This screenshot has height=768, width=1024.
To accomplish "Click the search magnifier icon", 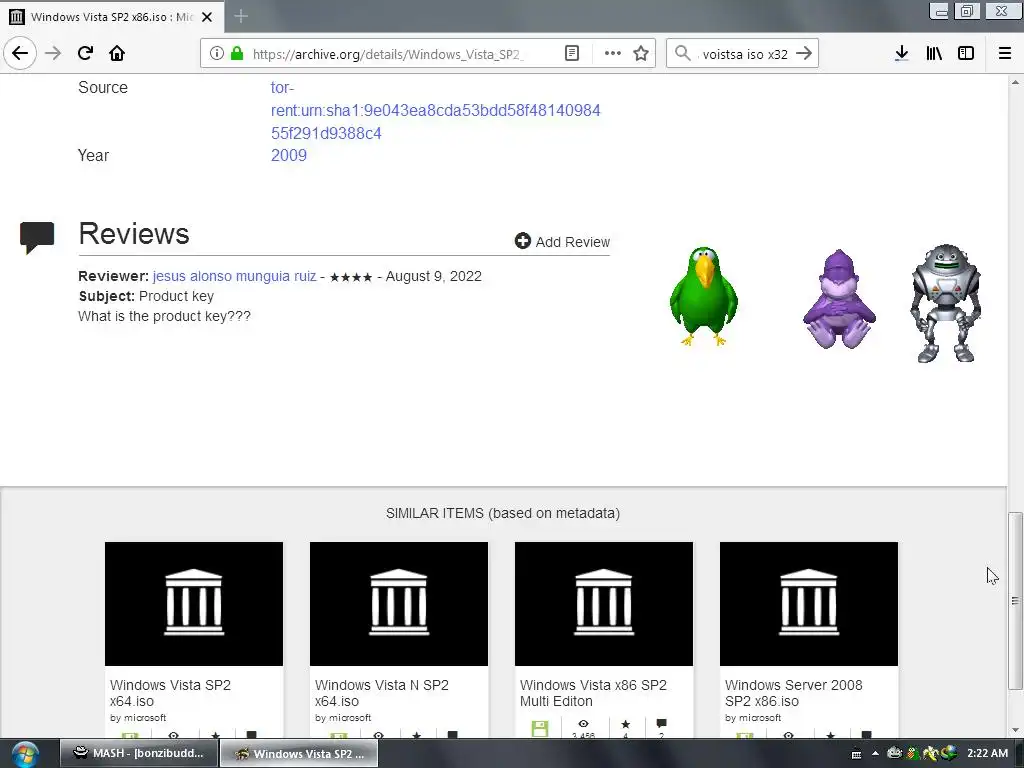I will (x=682, y=54).
